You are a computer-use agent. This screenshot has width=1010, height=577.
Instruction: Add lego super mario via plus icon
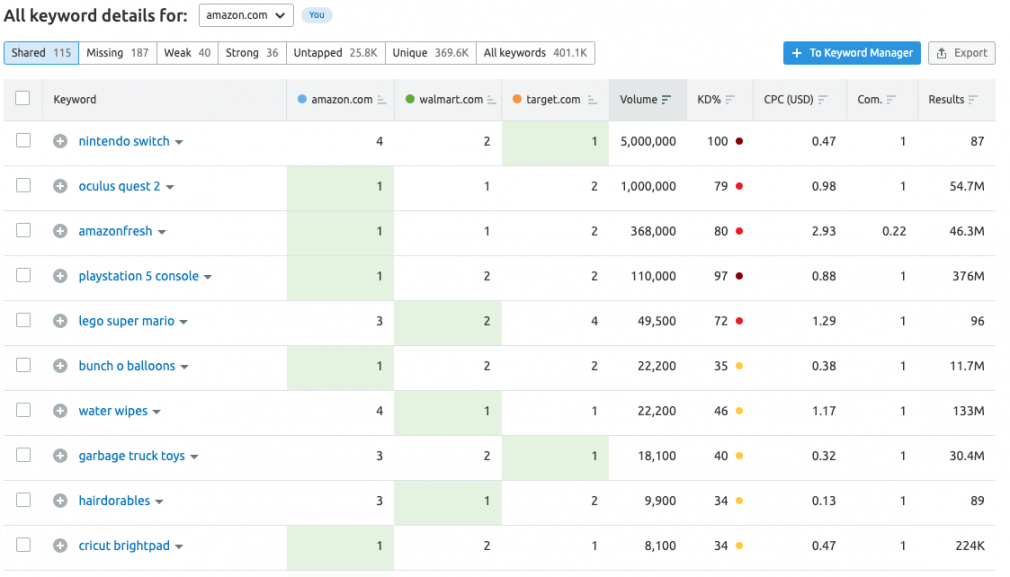[x=60, y=321]
